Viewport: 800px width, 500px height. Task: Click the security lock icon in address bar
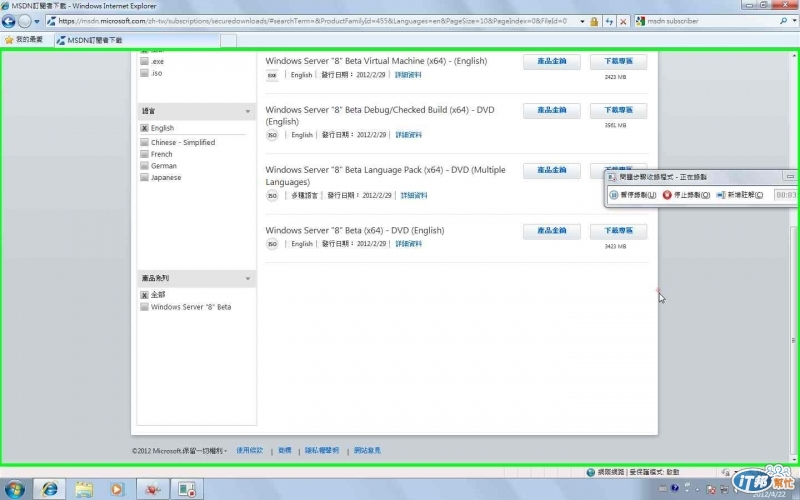594,21
